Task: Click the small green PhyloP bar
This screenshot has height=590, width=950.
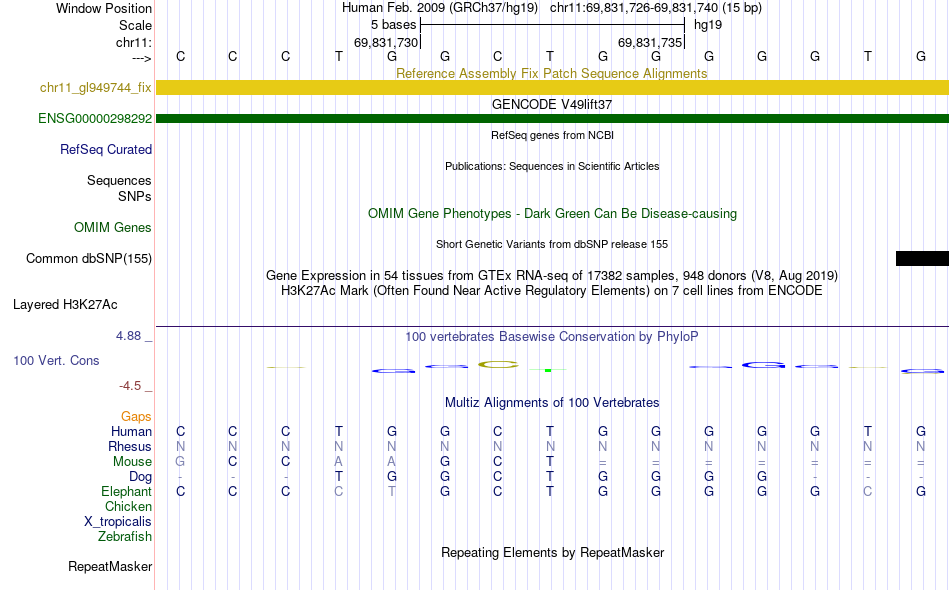Action: pos(548,370)
